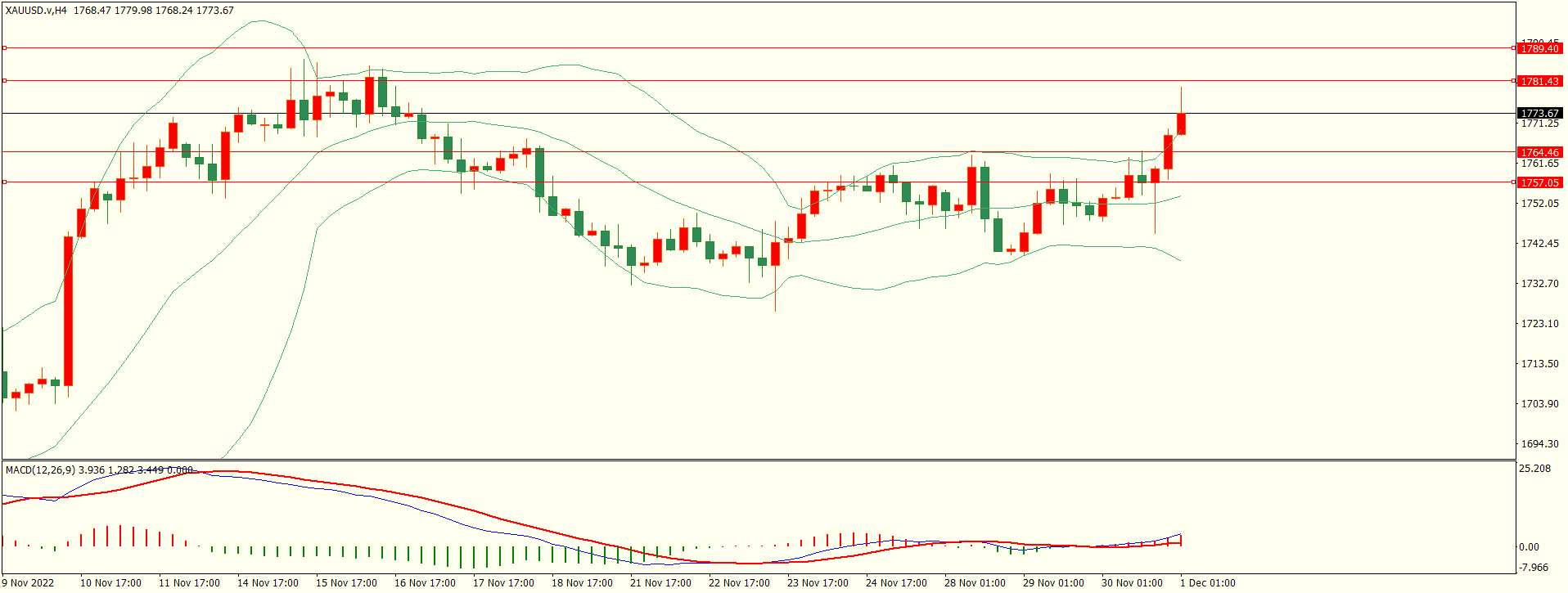Click the black 1773.67 current price label

coord(1539,114)
